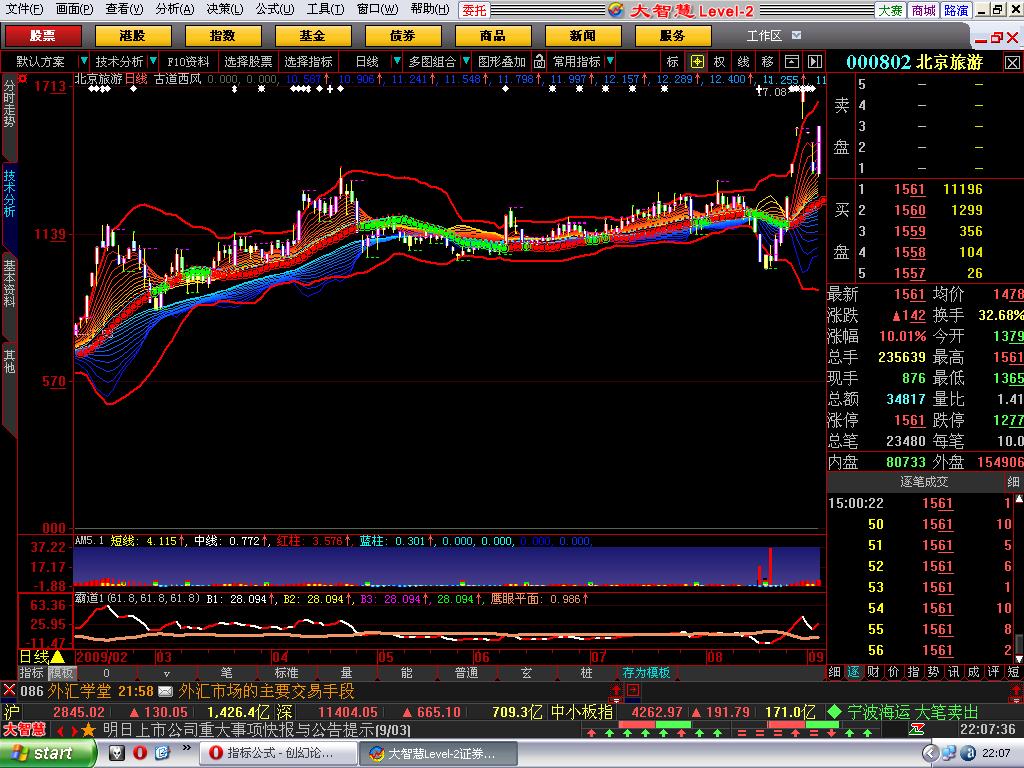Toggle the 权 toolbar button
The height and width of the screenshot is (768, 1024).
coord(720,61)
